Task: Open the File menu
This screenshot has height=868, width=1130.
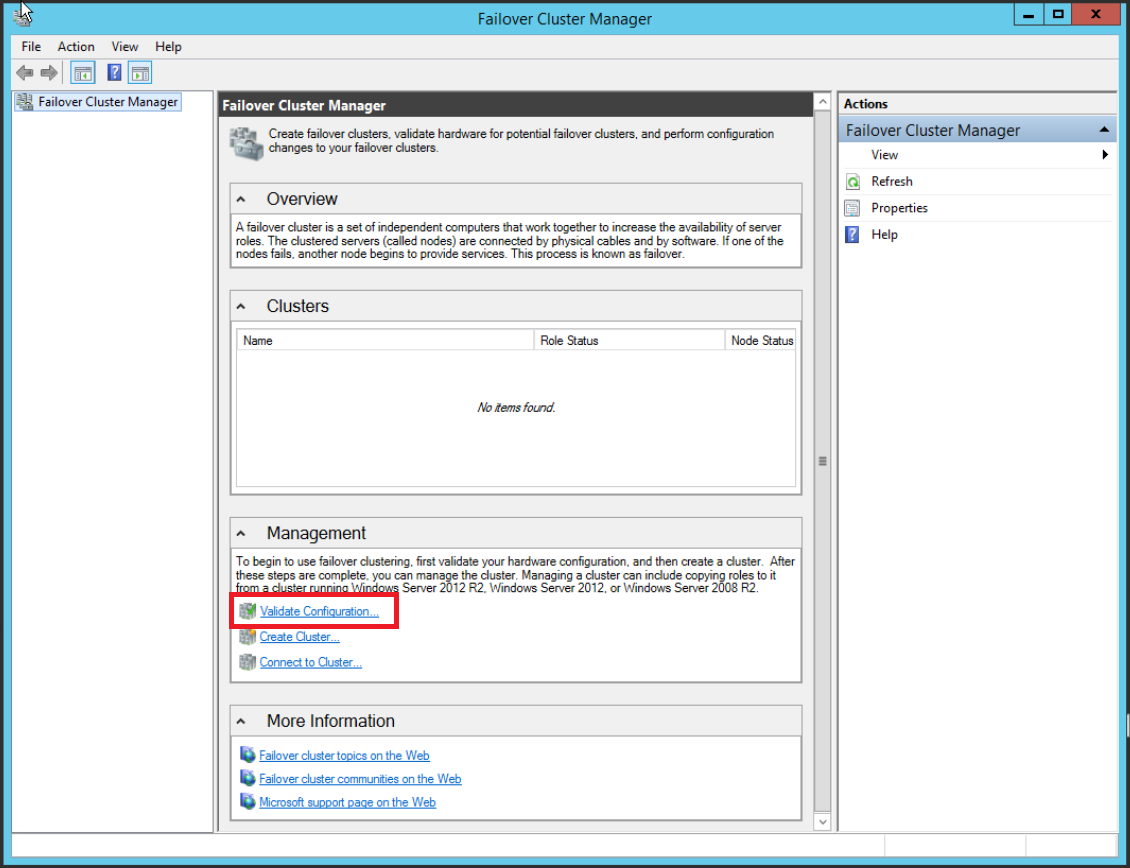Action: click(x=31, y=47)
